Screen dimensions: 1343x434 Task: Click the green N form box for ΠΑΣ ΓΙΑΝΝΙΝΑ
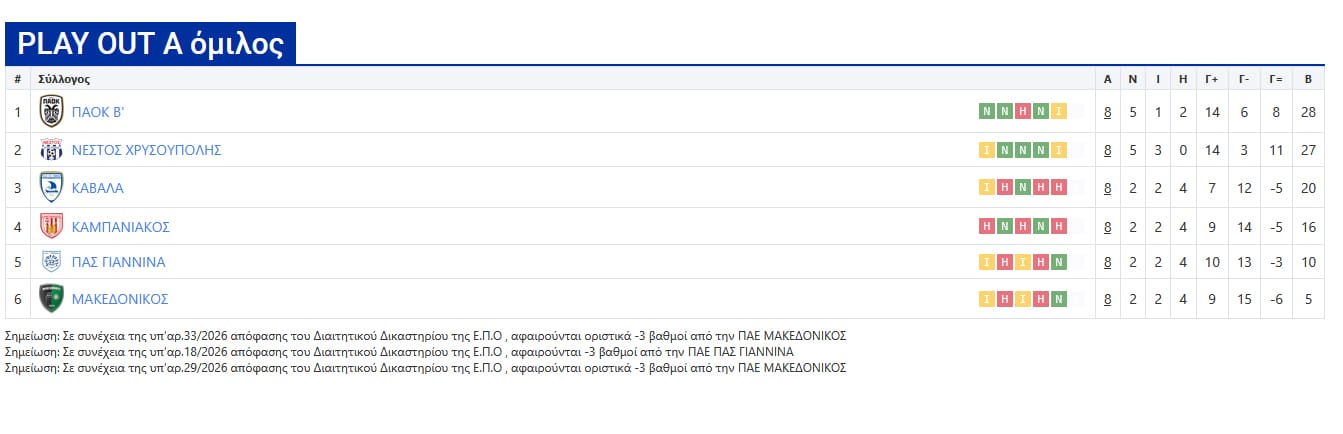pos(1058,262)
